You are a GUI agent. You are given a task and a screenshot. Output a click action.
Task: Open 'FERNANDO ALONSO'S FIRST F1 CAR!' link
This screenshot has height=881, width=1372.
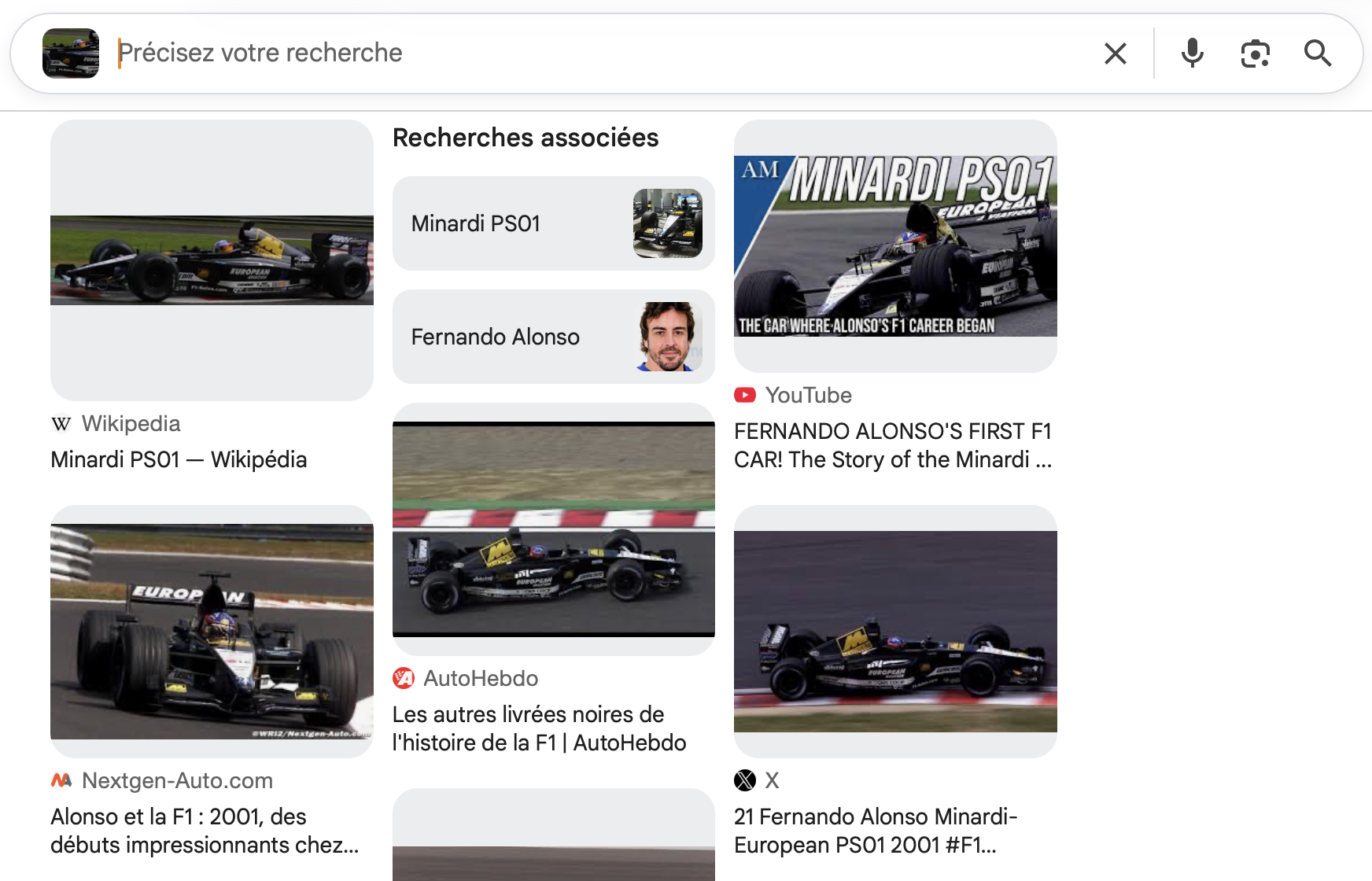pyautogui.click(x=893, y=445)
